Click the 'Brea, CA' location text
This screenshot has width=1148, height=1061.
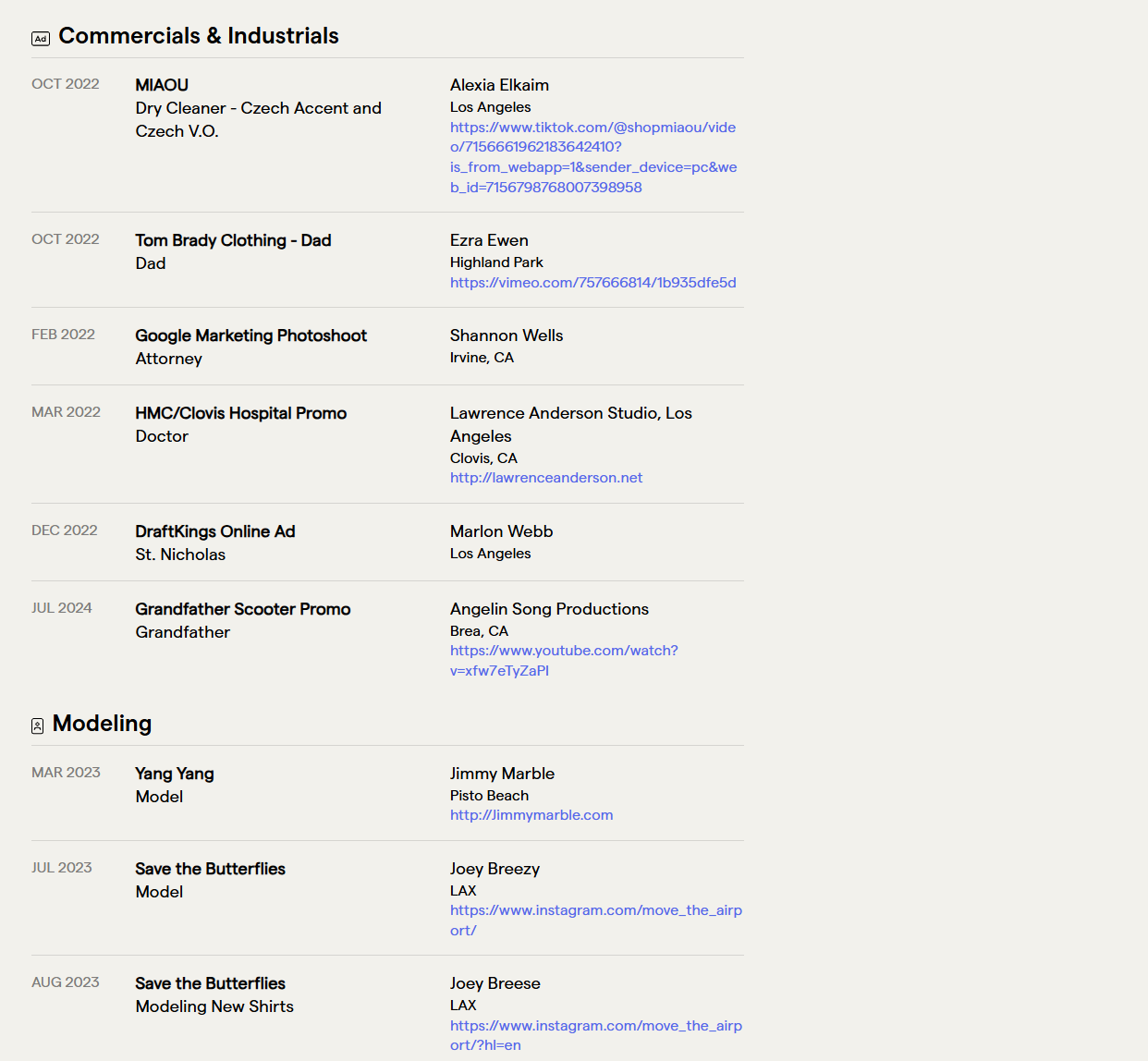pos(480,631)
